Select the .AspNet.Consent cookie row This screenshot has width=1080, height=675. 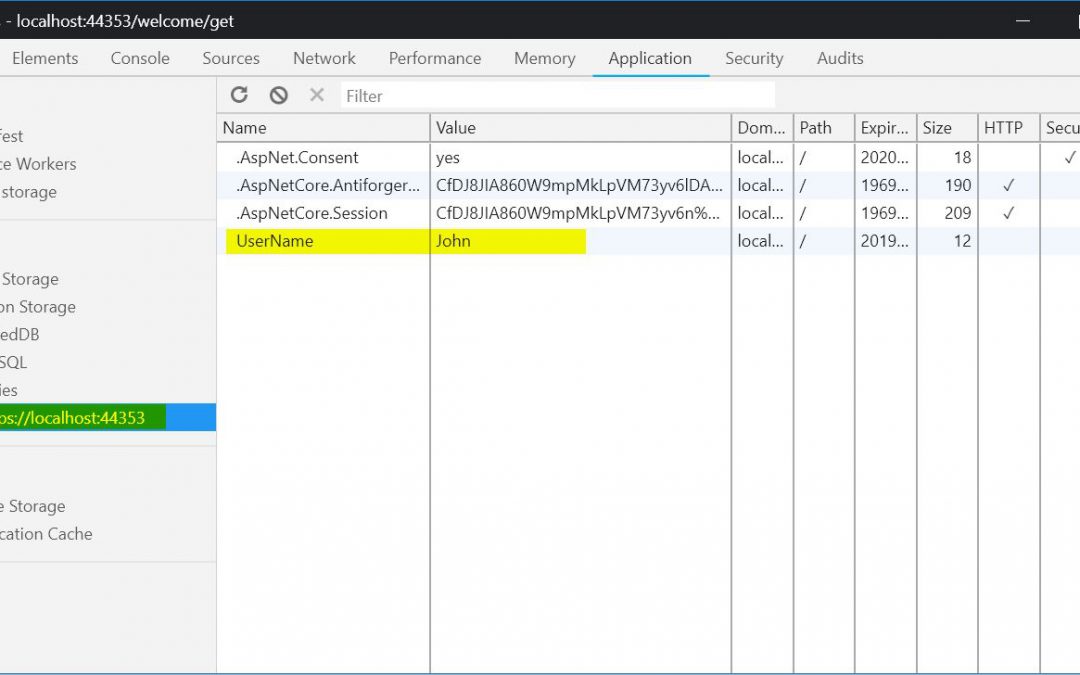point(297,157)
